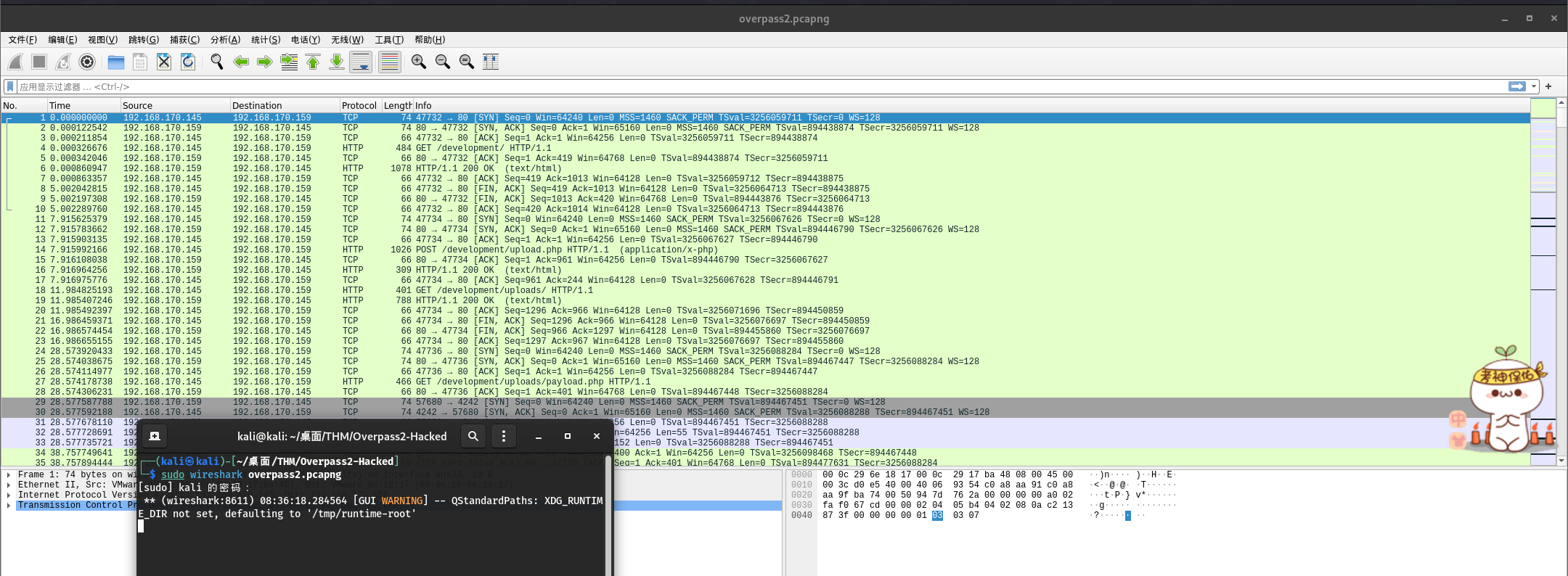Image resolution: width=1568 pixels, height=576 pixels.
Task: Click terminal new tab icon
Action: (155, 436)
